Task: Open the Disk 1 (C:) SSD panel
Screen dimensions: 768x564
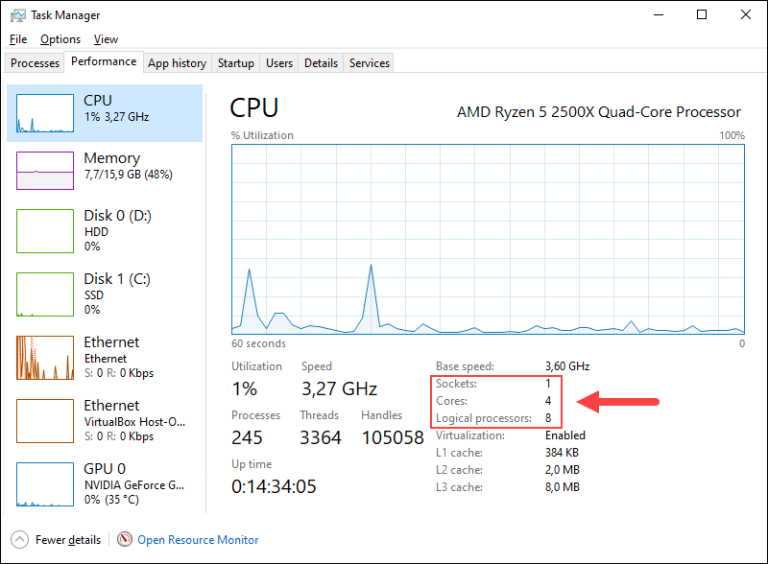Action: pyautogui.click(x=108, y=293)
